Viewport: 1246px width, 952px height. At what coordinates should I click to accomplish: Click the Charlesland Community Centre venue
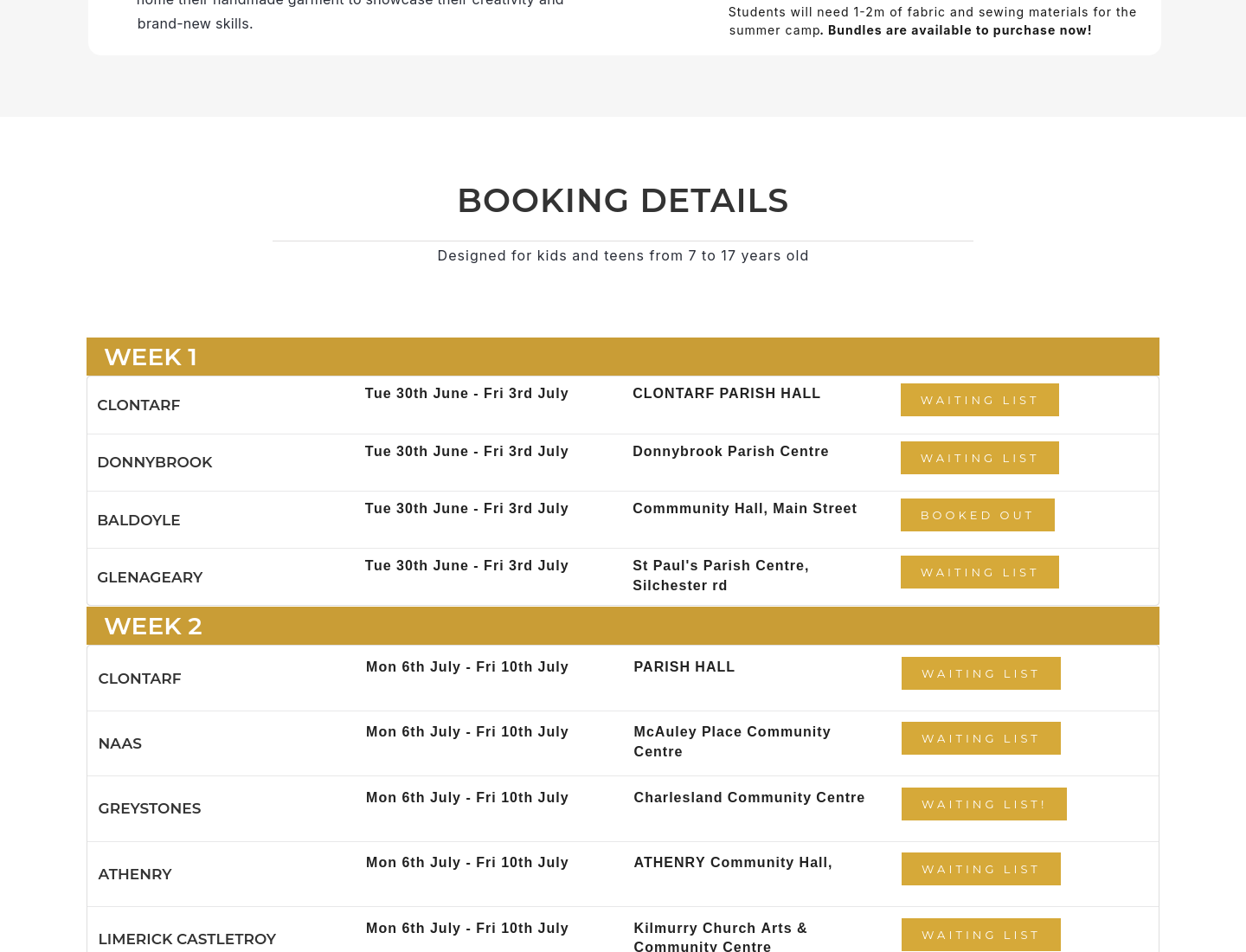pyautogui.click(x=749, y=797)
